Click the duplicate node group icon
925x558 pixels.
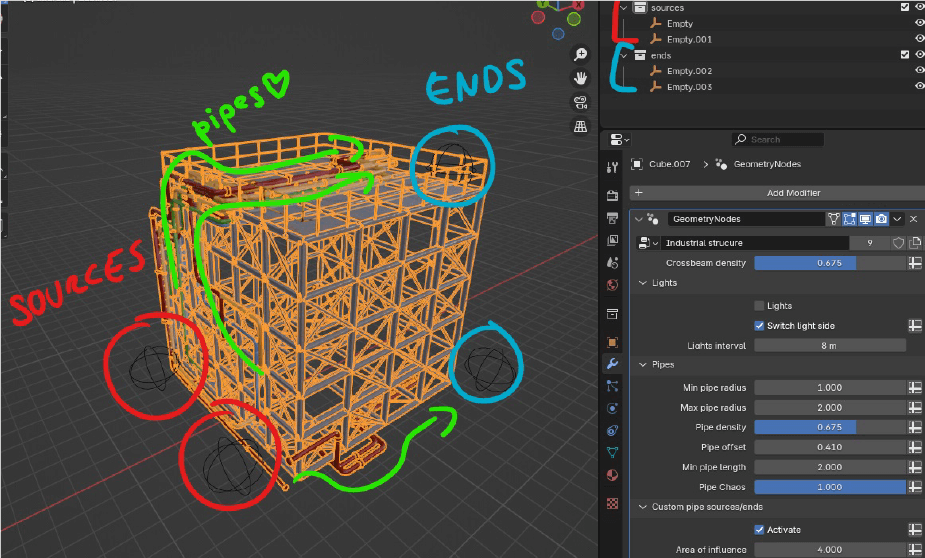(915, 243)
